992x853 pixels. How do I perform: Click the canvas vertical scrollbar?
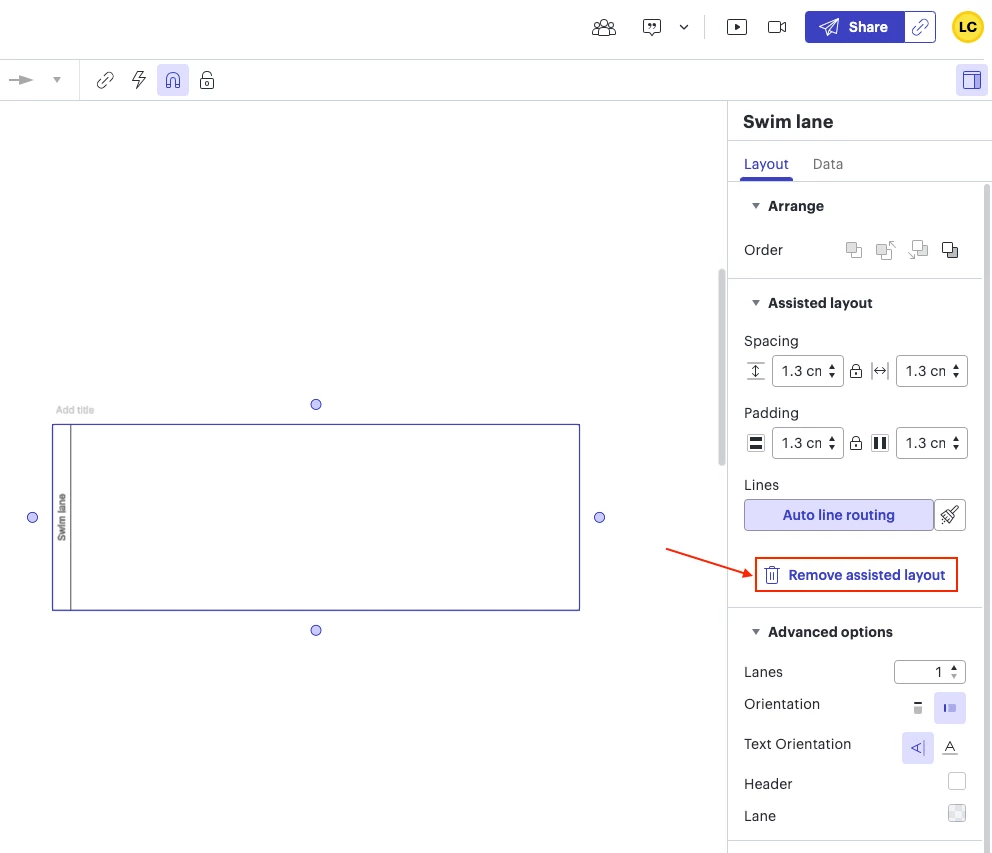point(721,367)
